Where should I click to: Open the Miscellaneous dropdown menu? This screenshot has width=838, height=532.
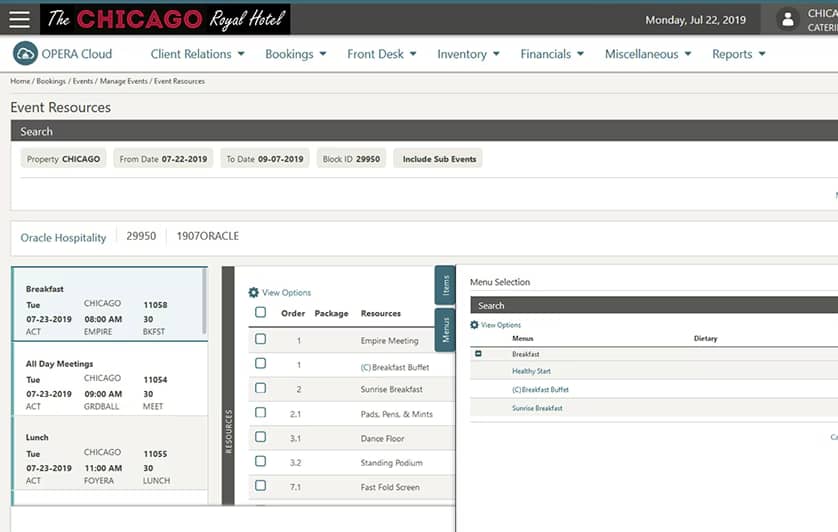pyautogui.click(x=648, y=54)
